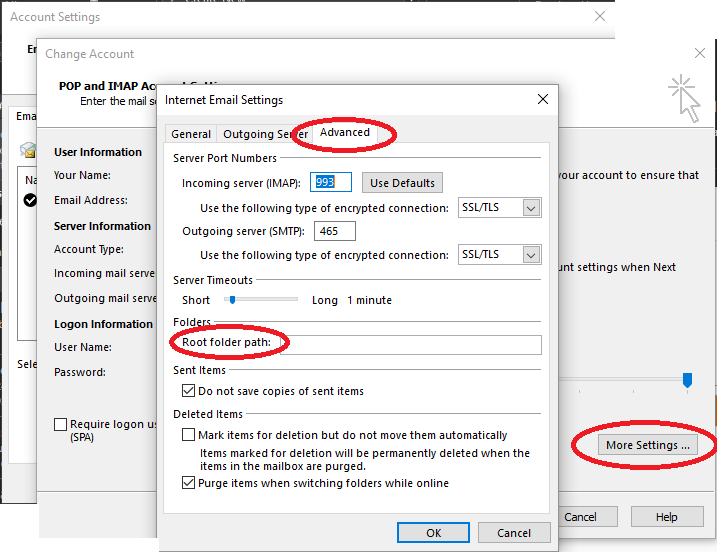Click the Server Timeouts slider handle
Viewport: 717px width, 552px height.
tap(233, 300)
